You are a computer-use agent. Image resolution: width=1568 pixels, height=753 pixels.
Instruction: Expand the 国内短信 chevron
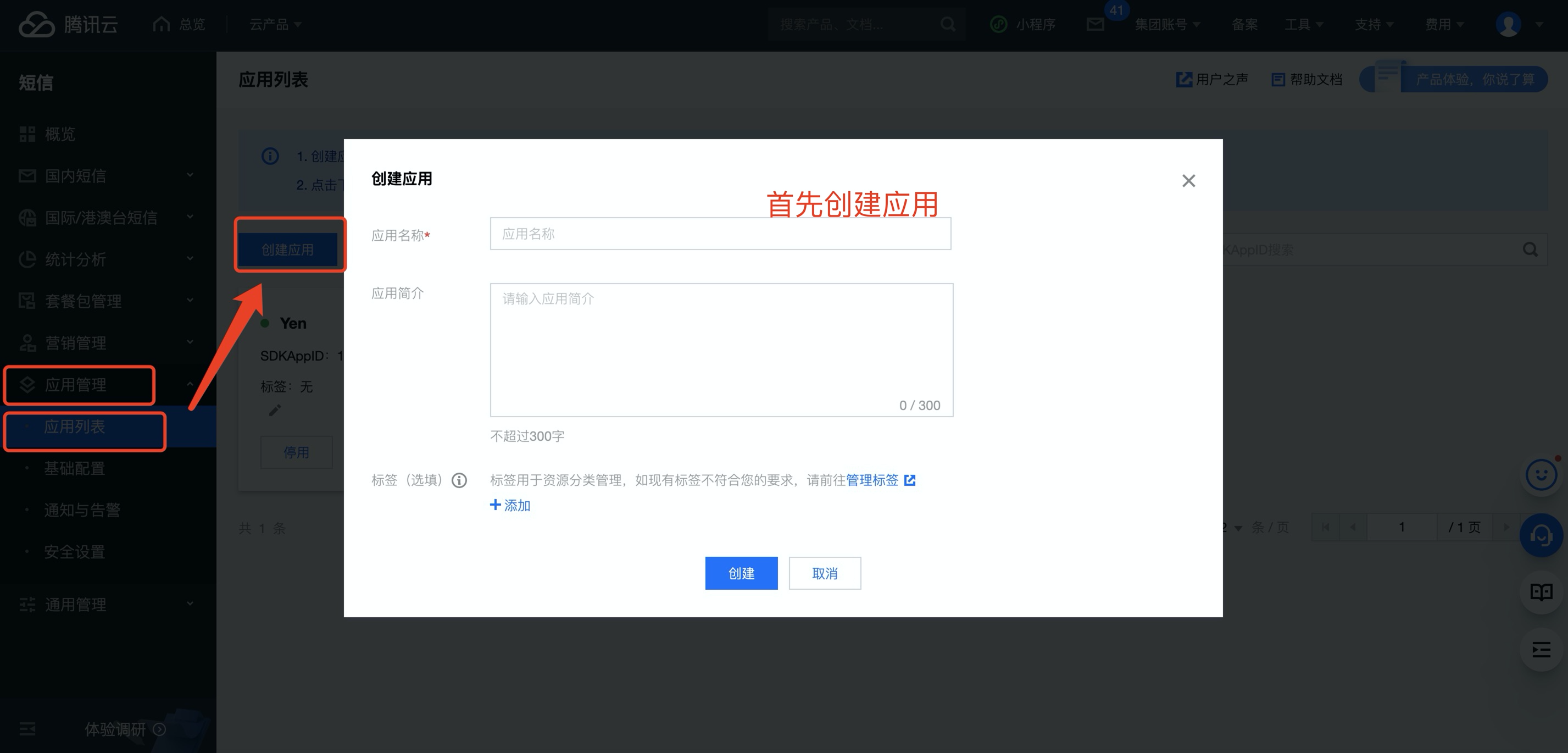[x=190, y=175]
